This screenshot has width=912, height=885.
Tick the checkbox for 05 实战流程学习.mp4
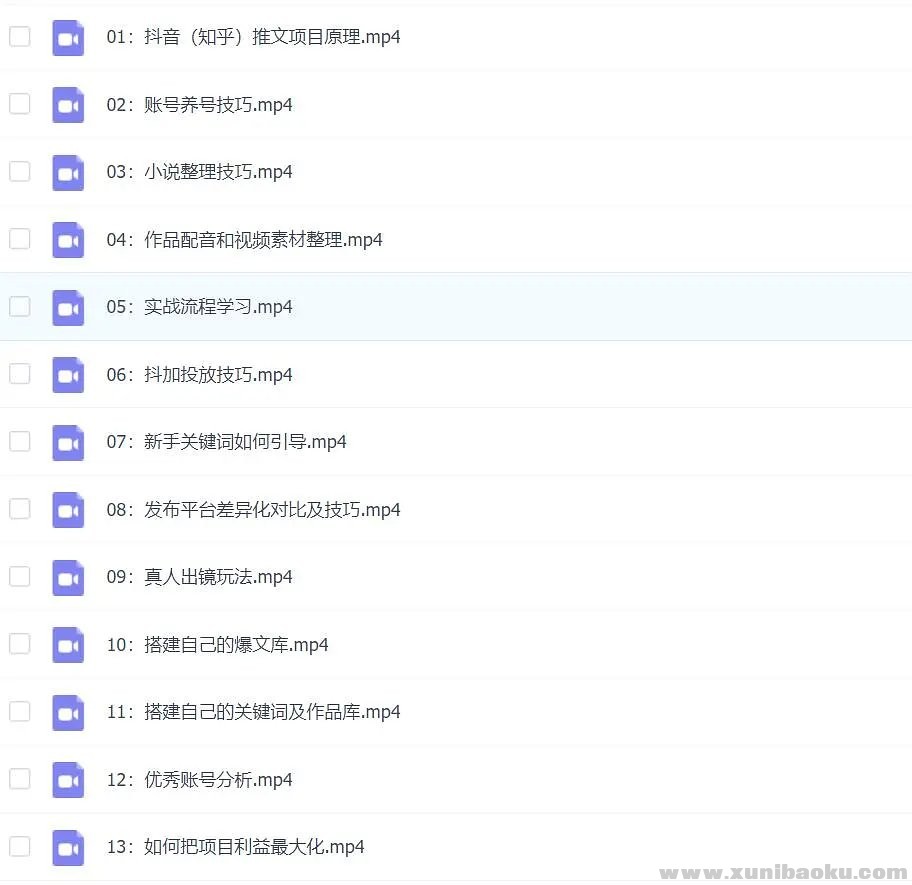coord(20,307)
